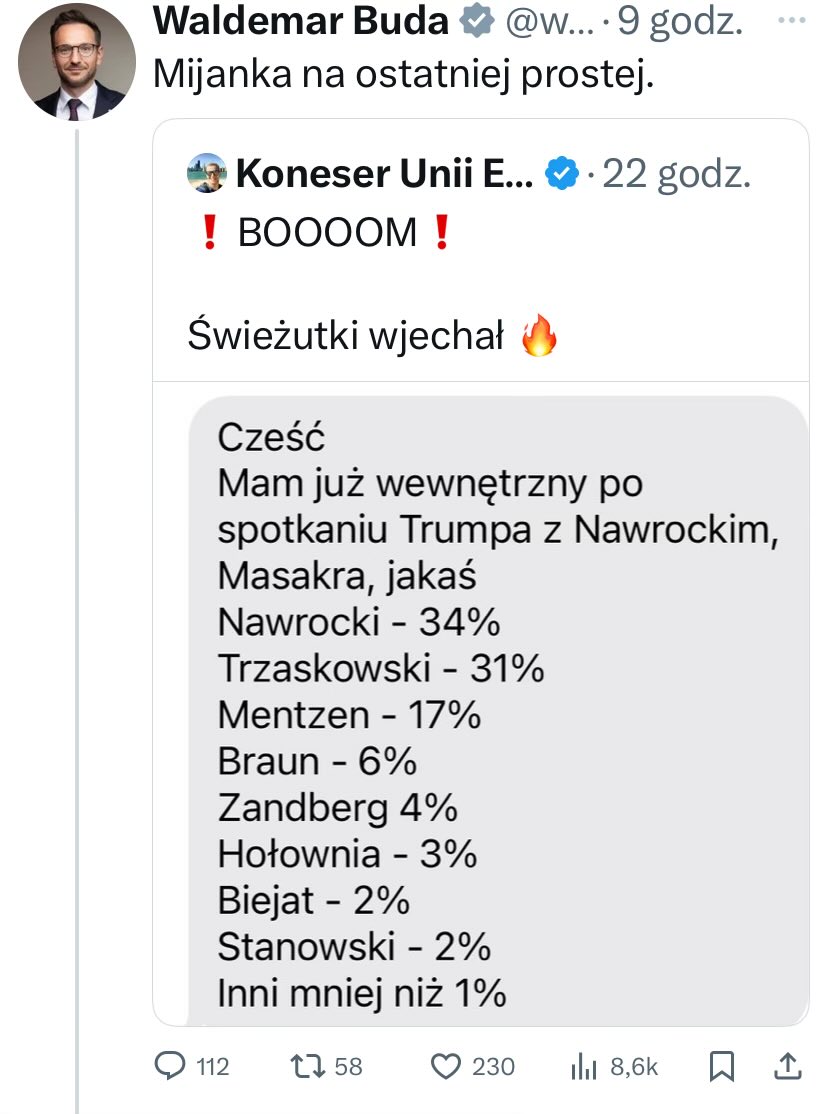Open Waldemar Buda's profile name link
828x1114 pixels.
(x=301, y=21)
